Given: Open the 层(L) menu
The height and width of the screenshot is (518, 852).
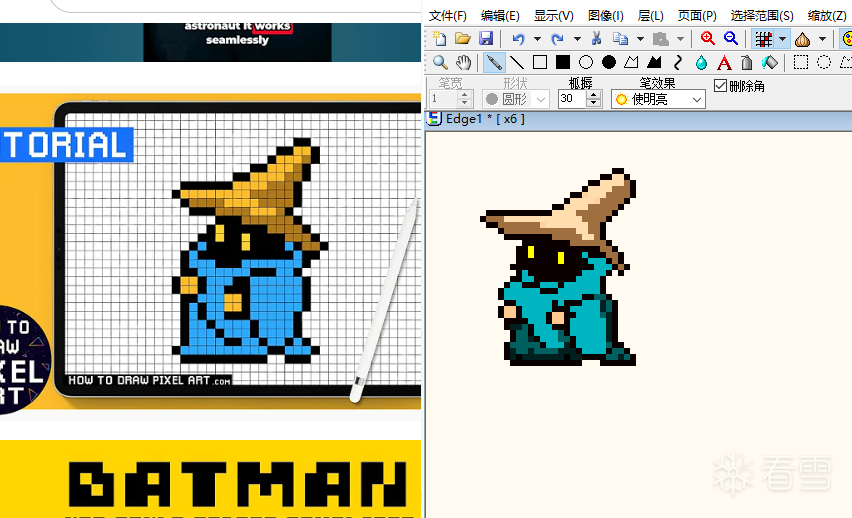Looking at the screenshot, I should click(650, 16).
